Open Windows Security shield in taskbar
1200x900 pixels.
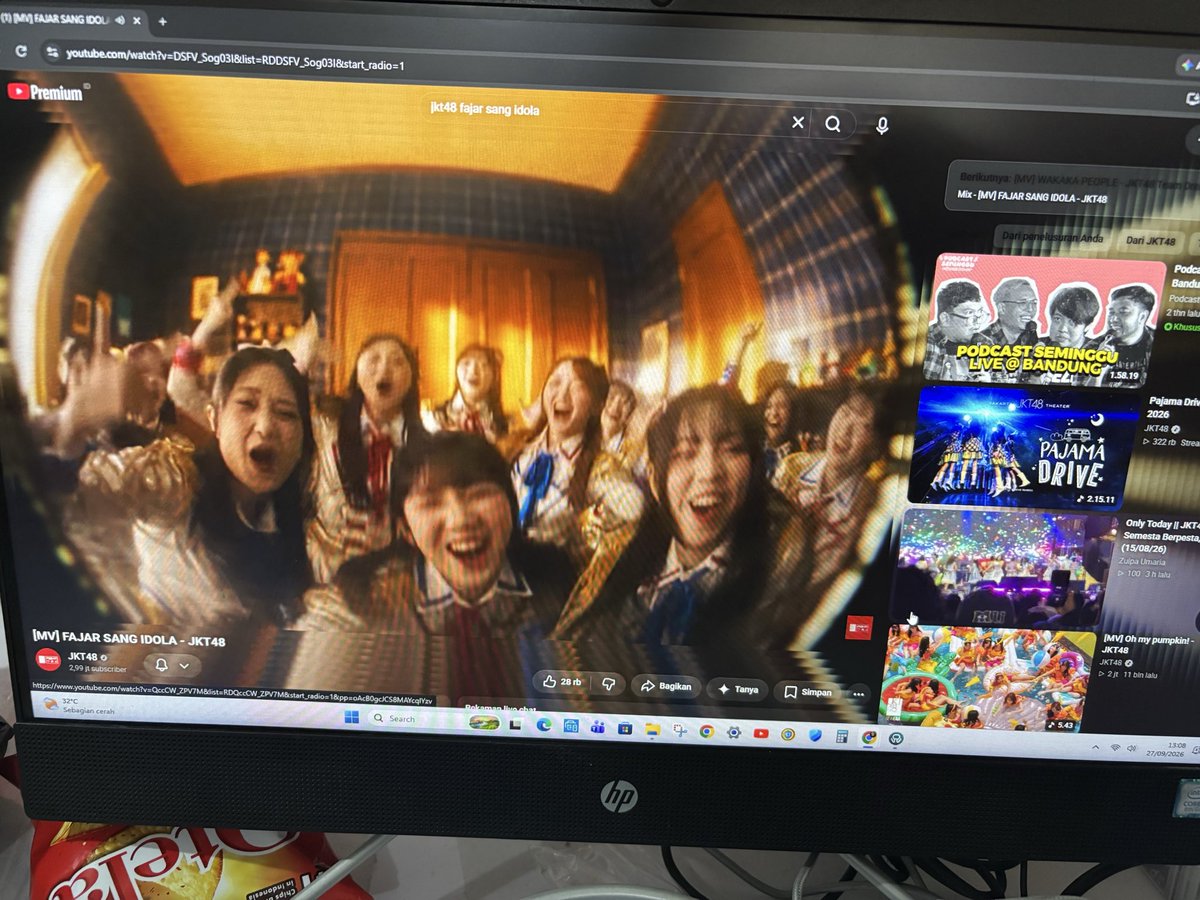point(815,736)
